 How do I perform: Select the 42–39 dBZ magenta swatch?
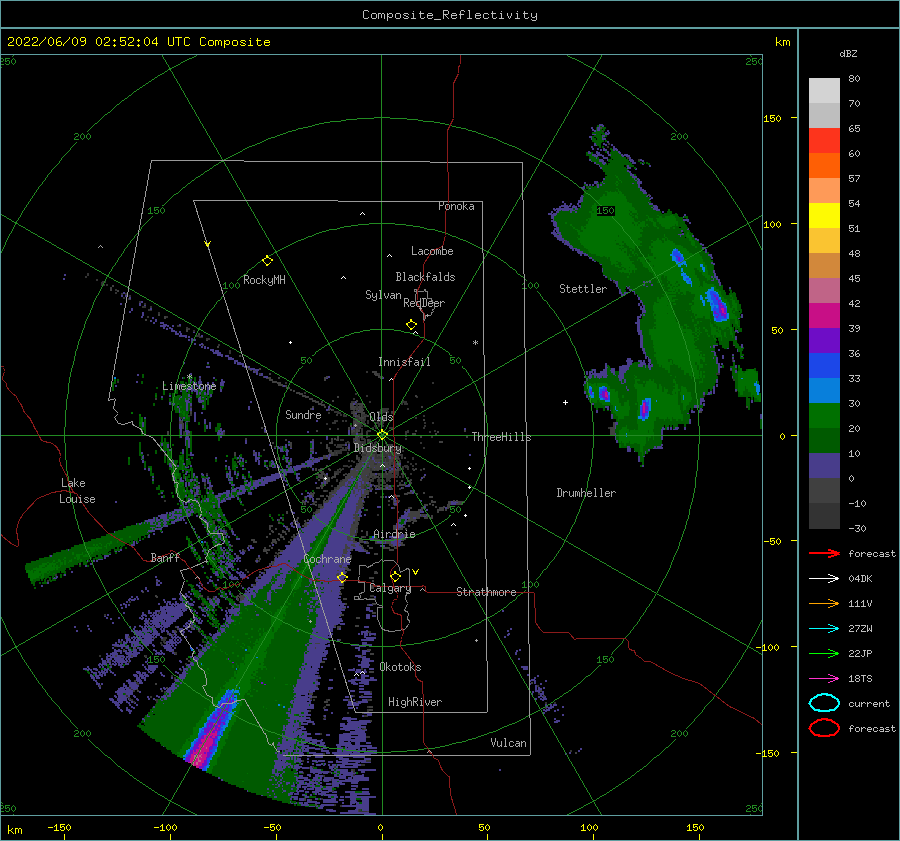(824, 316)
